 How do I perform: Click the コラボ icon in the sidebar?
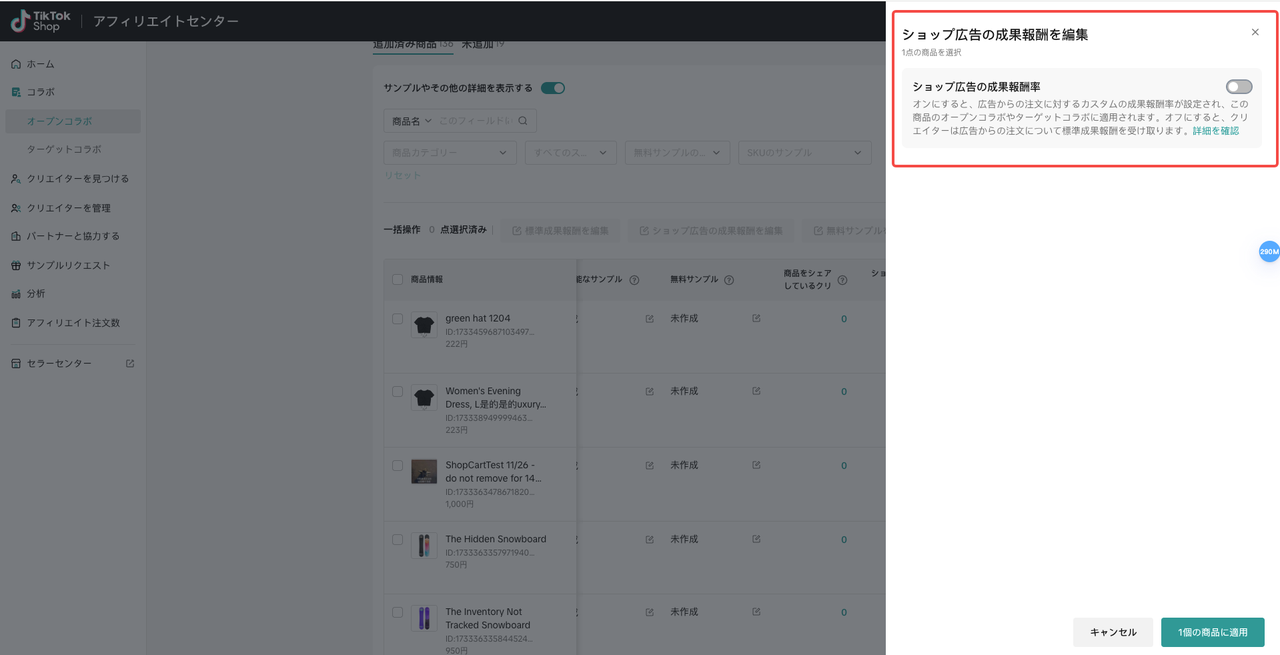tap(16, 92)
